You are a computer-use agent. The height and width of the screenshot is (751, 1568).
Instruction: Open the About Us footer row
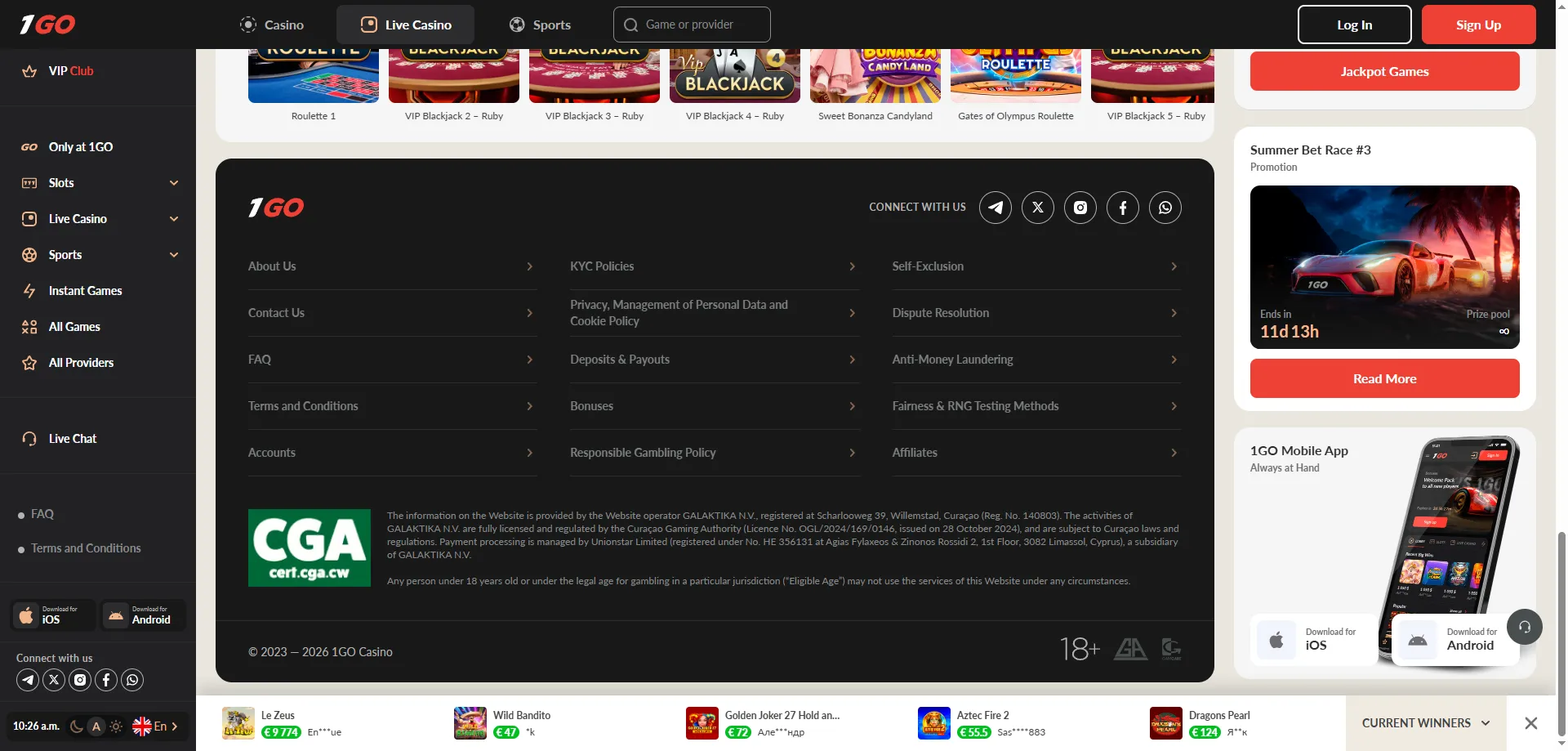[x=393, y=266]
